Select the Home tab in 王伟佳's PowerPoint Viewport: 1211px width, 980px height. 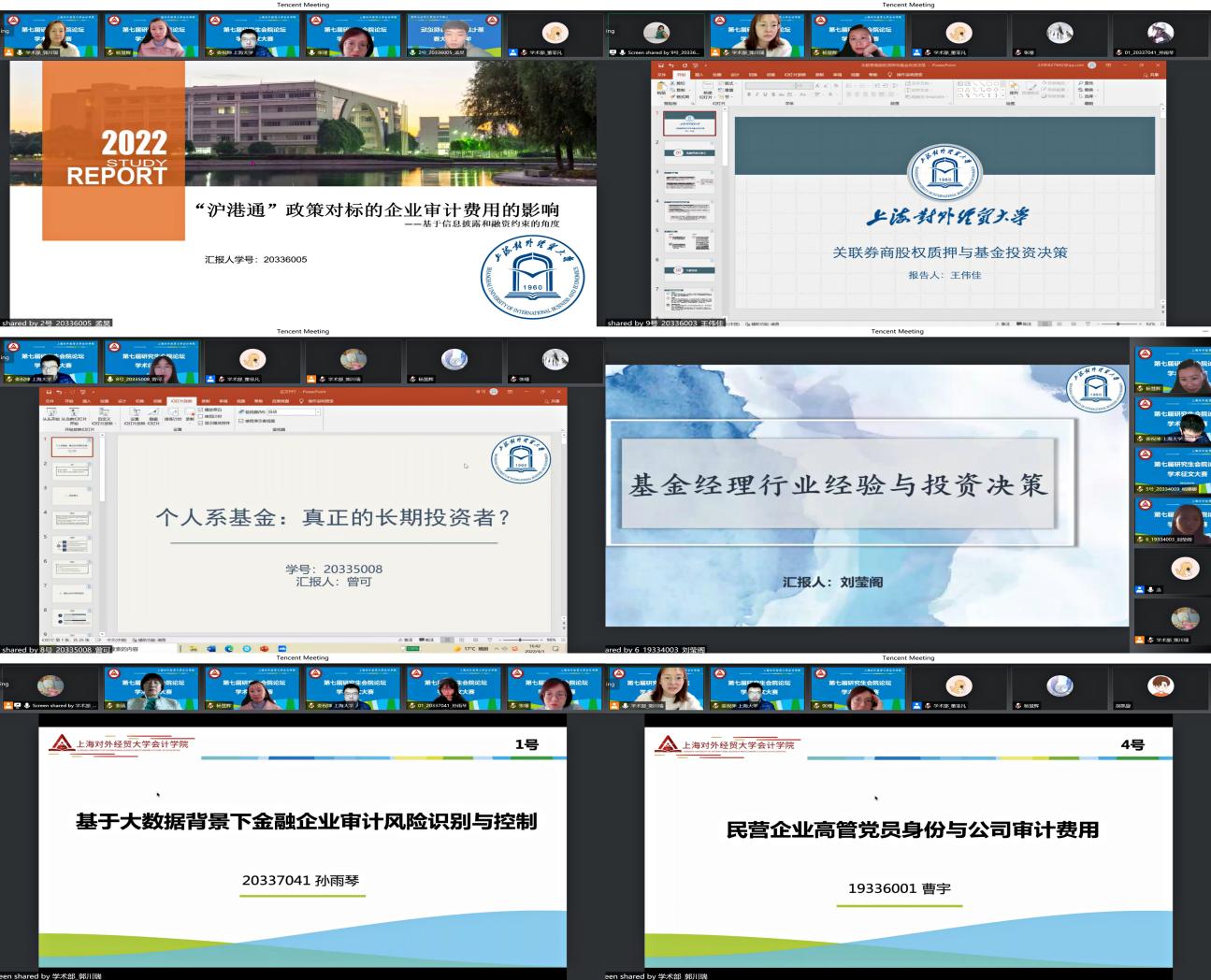(x=683, y=75)
